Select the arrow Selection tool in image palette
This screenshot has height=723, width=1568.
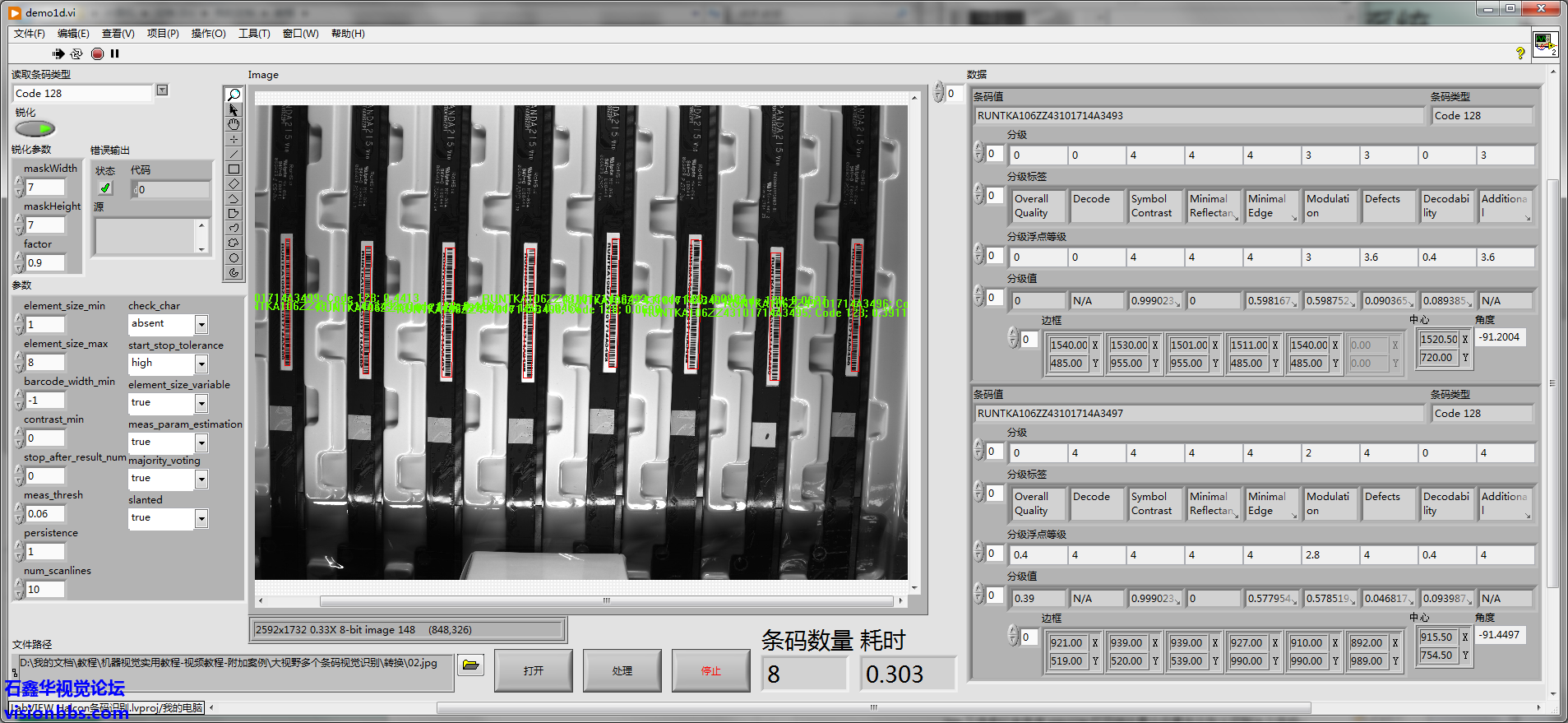click(x=234, y=109)
